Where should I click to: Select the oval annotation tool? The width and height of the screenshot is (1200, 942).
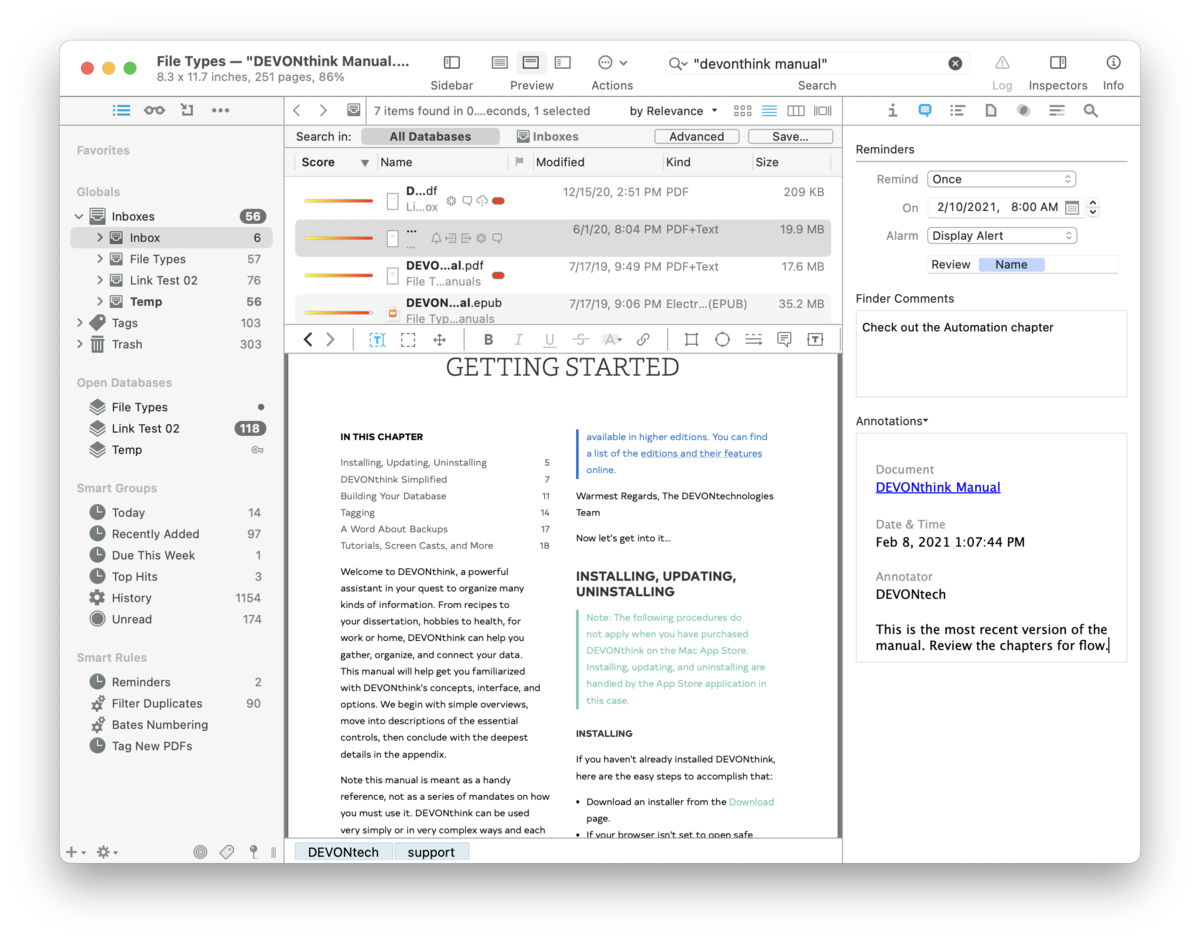click(722, 340)
